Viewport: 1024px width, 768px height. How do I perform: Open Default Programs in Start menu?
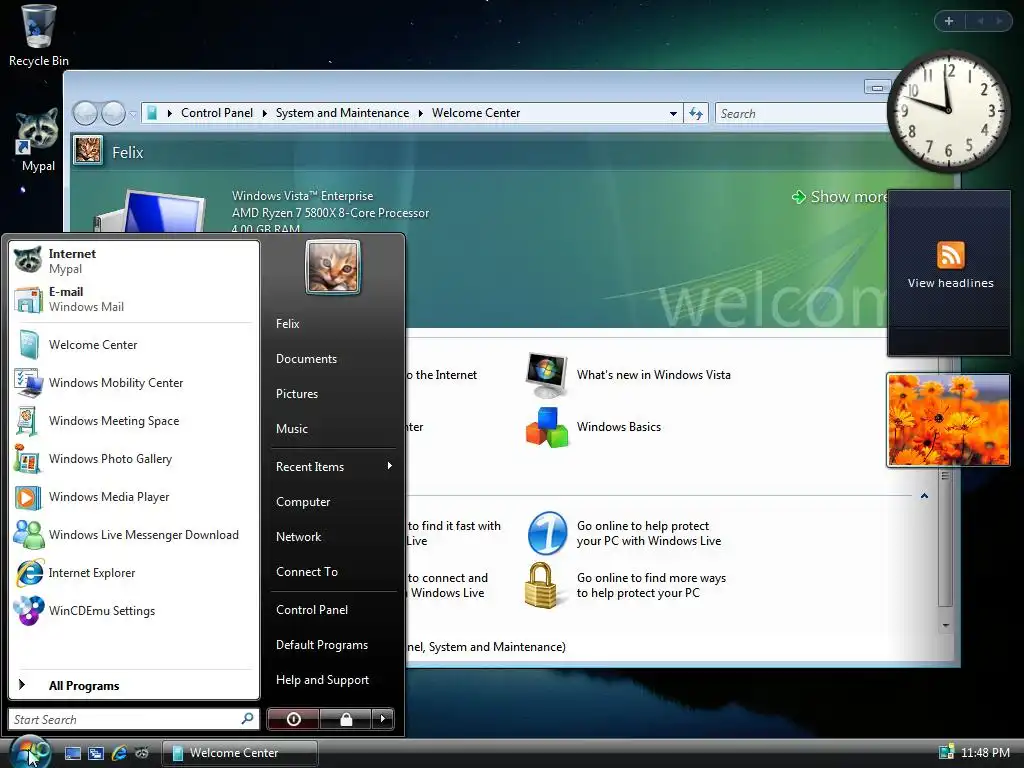tap(334, 645)
